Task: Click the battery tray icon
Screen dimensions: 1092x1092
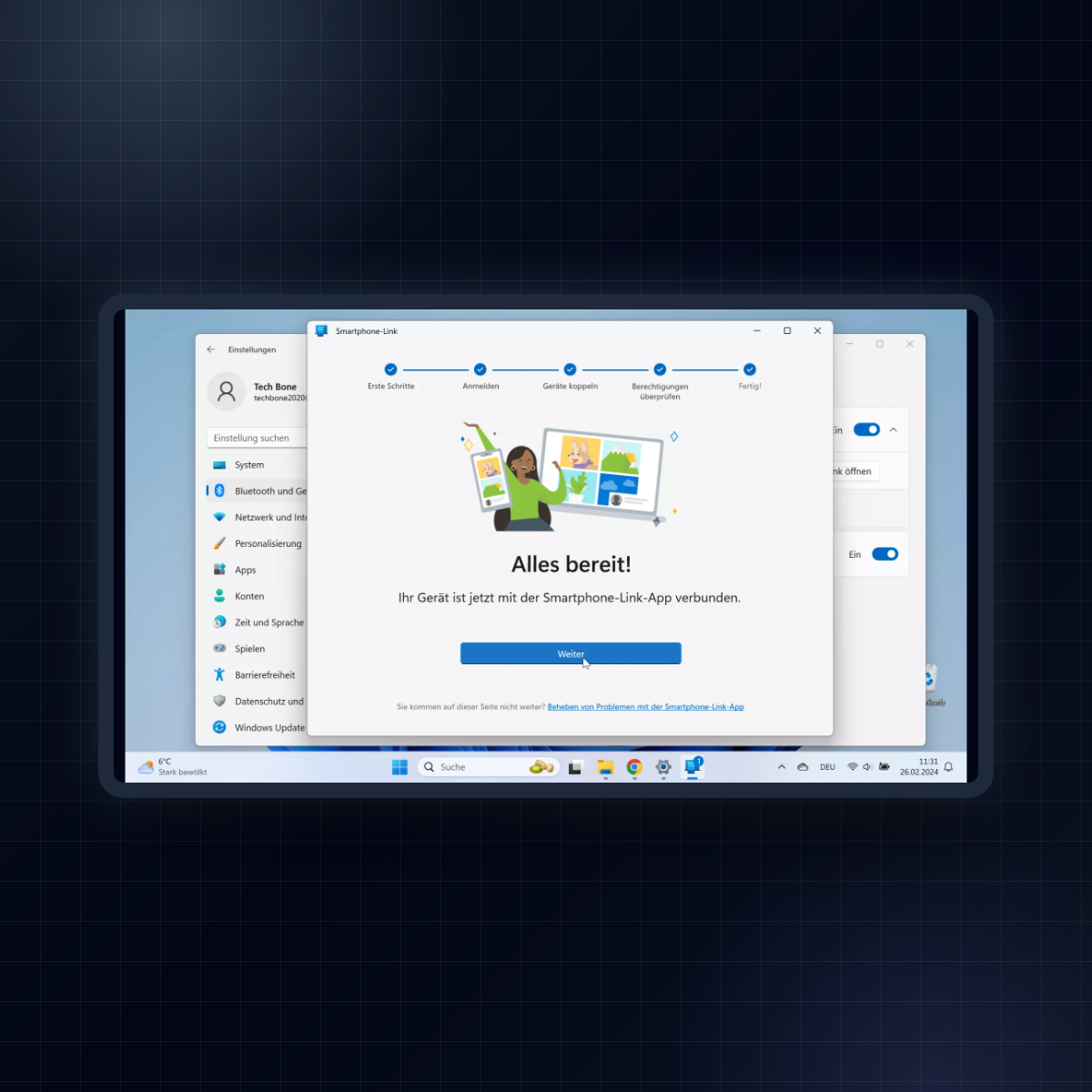Action: [884, 767]
